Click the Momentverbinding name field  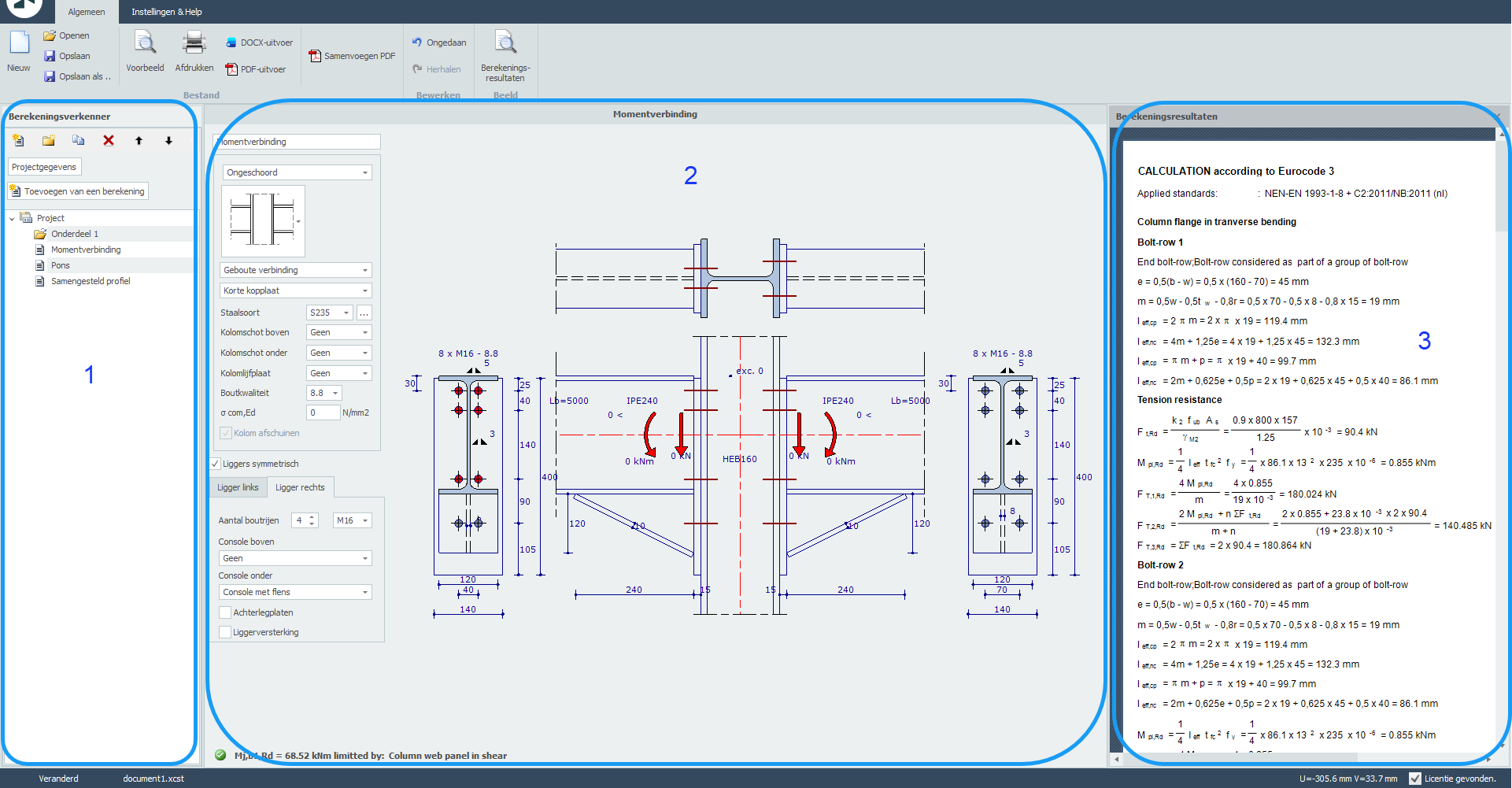point(297,142)
